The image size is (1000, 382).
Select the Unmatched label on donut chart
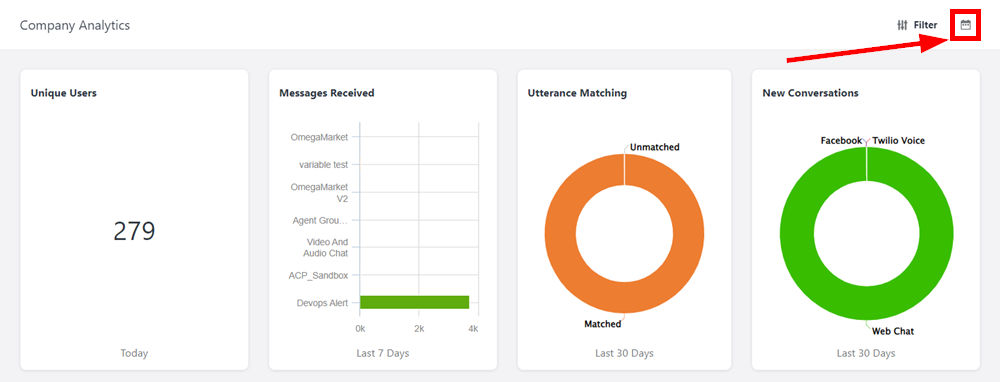pos(654,147)
